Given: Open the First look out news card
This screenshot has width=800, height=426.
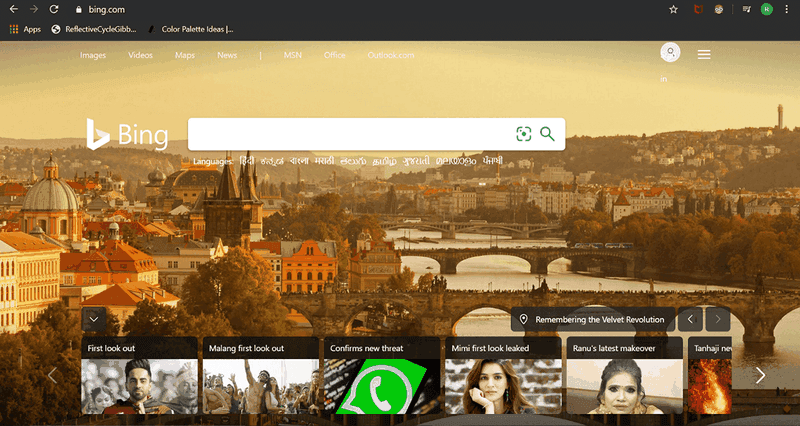Looking at the screenshot, I should 139,375.
